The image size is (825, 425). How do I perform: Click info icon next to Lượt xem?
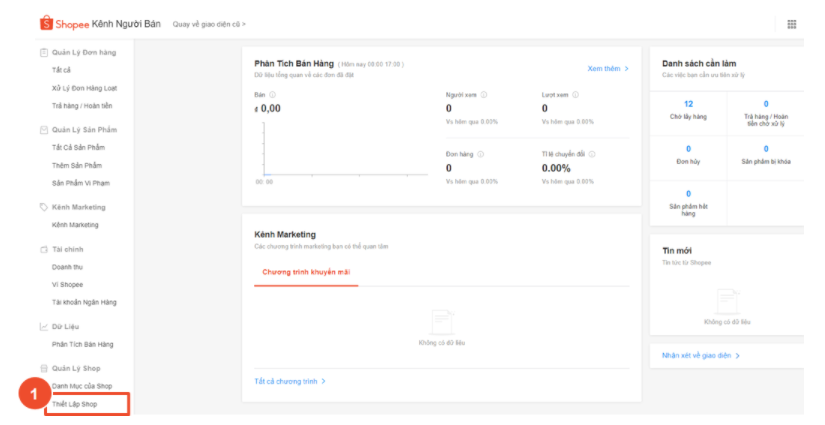tap(578, 95)
